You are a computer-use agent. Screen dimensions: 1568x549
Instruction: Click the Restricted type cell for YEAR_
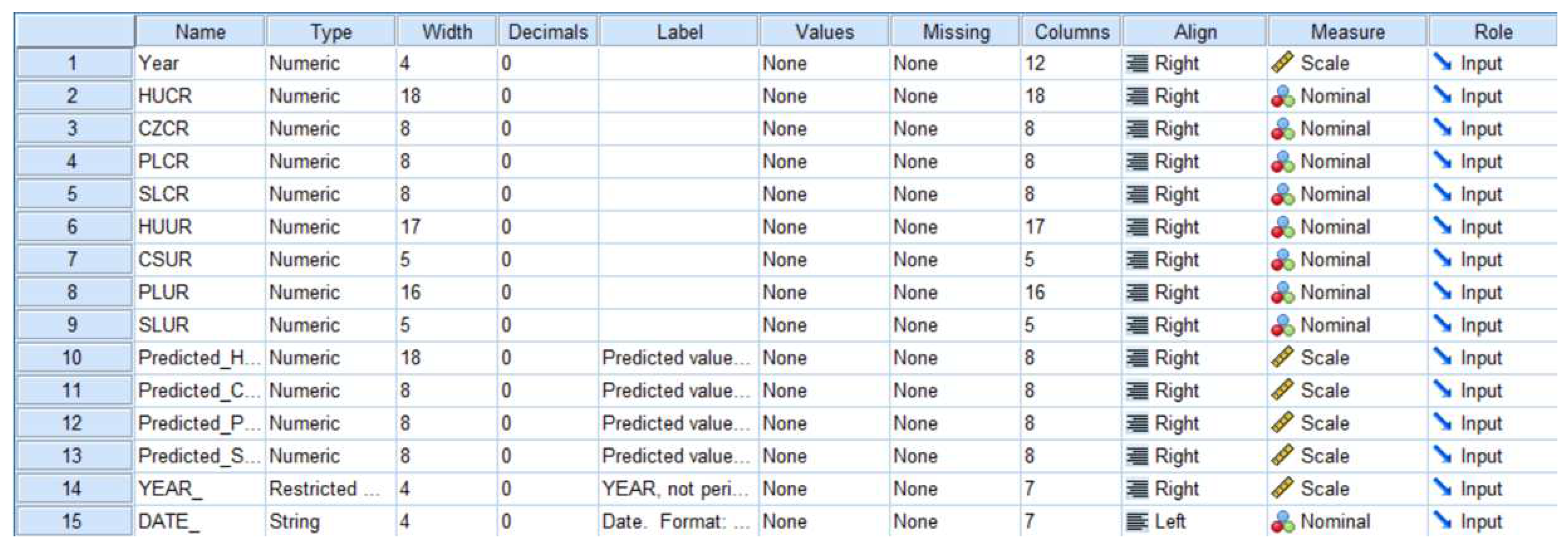[x=330, y=488]
